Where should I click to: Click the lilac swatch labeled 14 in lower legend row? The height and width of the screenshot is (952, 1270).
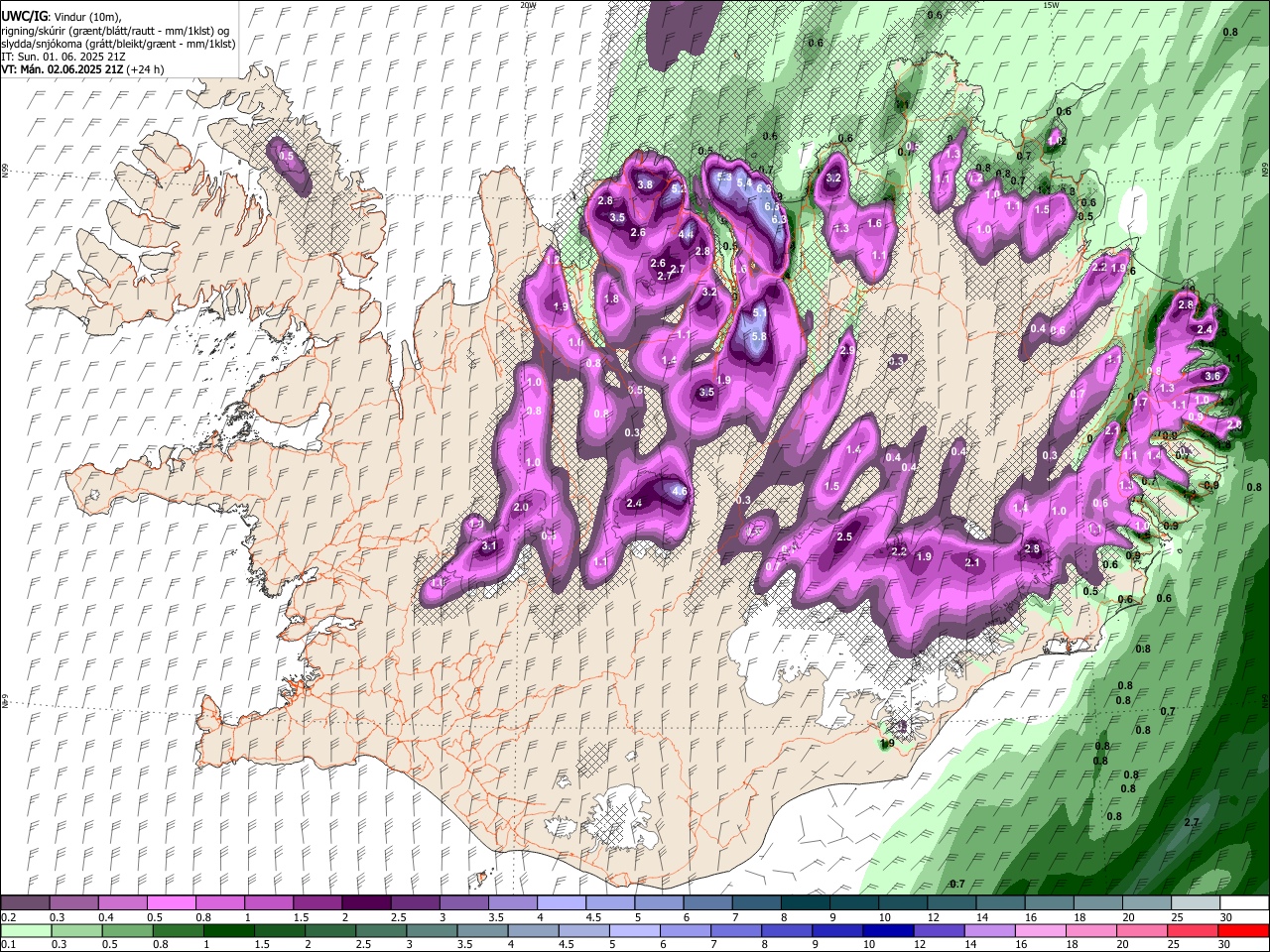point(990,931)
